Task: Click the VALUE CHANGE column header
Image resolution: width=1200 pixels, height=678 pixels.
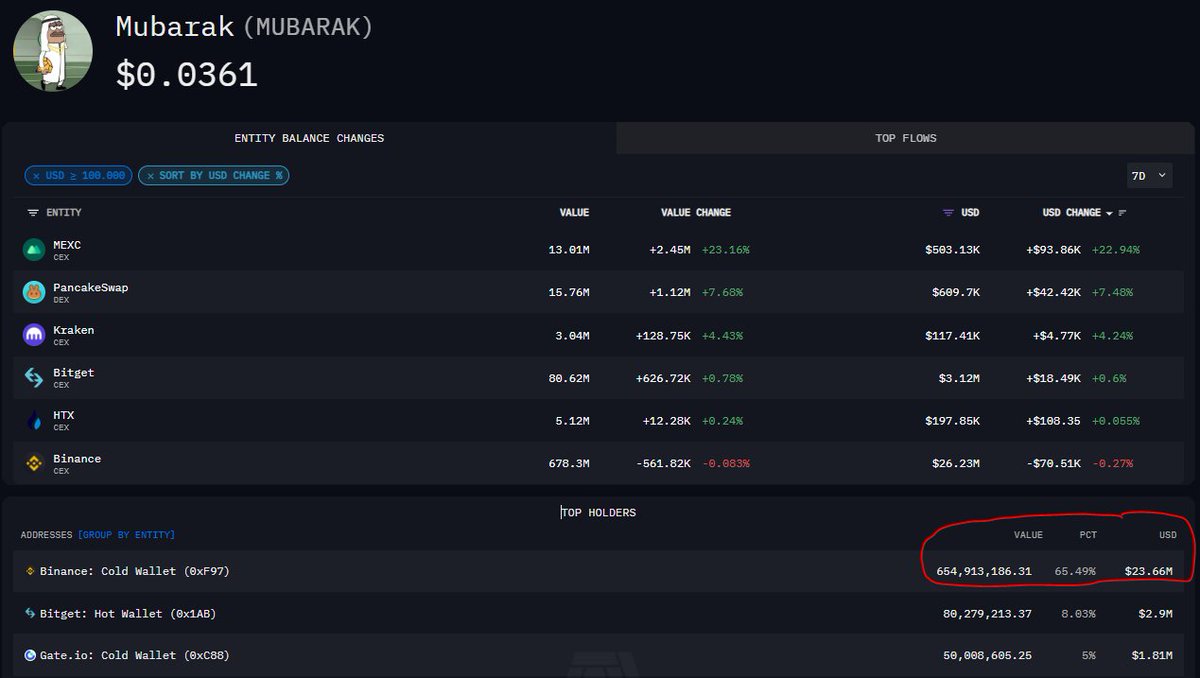Action: pos(696,213)
